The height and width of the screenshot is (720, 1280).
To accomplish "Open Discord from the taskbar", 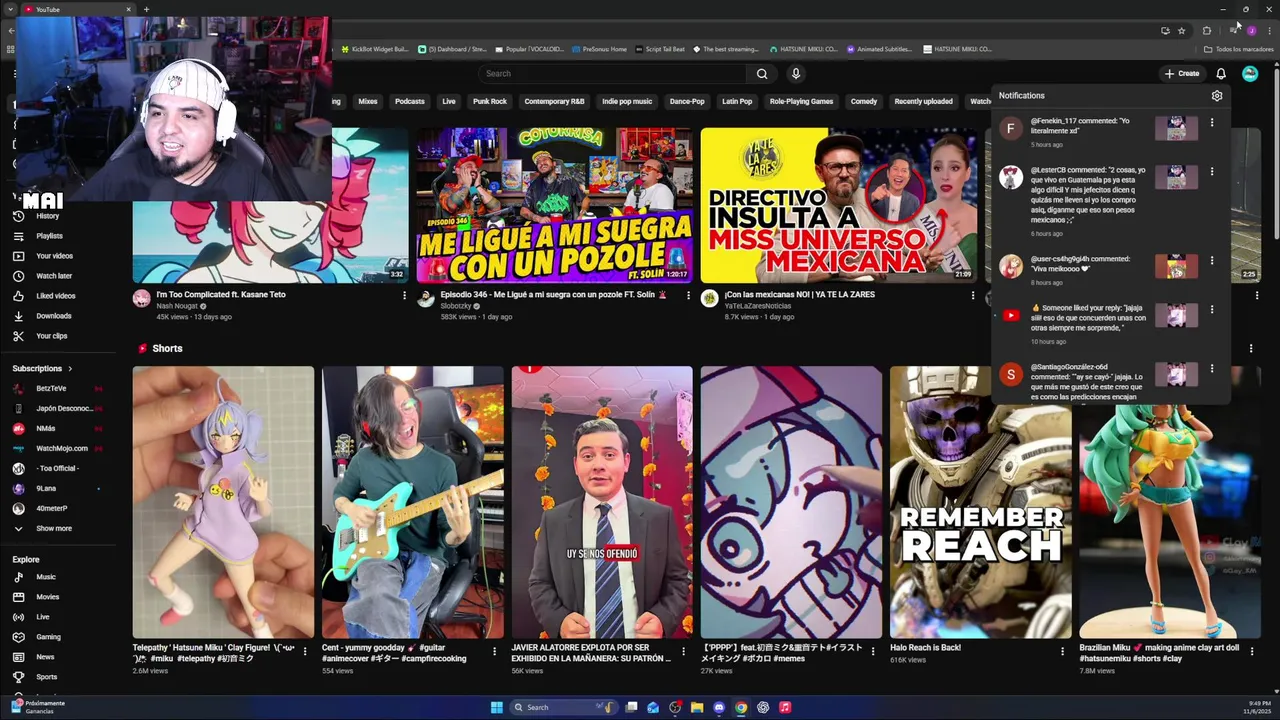I will pos(719,708).
